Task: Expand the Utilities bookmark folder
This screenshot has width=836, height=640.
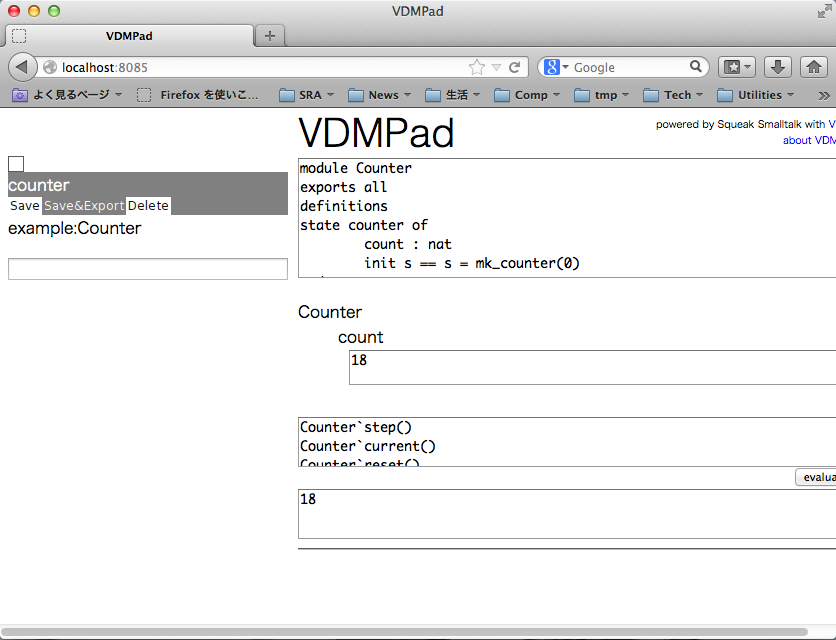Action: pyautogui.click(x=752, y=95)
